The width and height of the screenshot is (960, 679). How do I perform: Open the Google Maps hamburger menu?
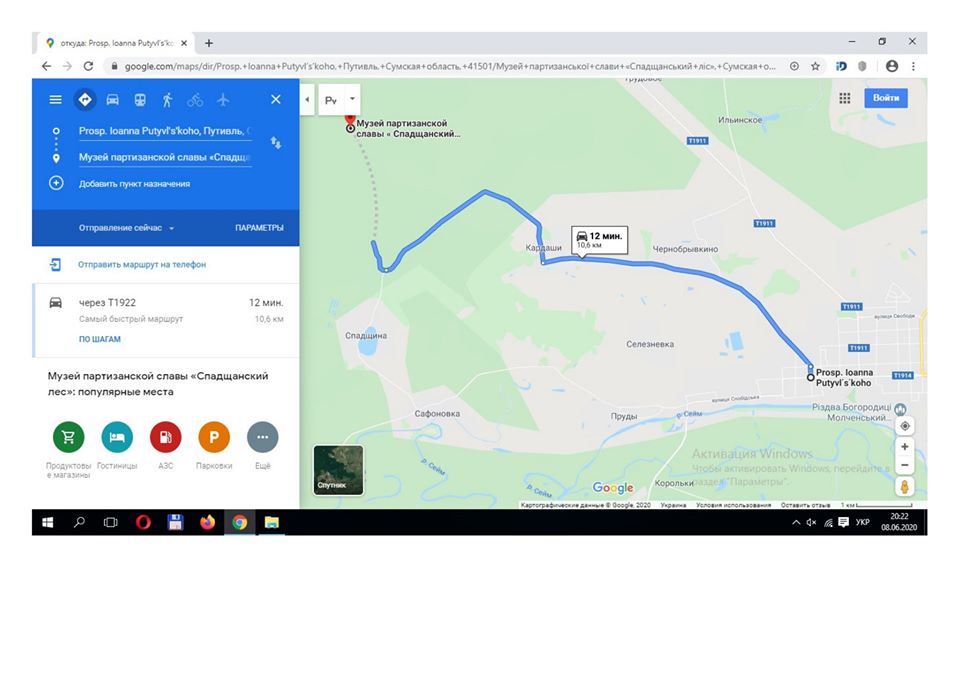pyautogui.click(x=56, y=99)
